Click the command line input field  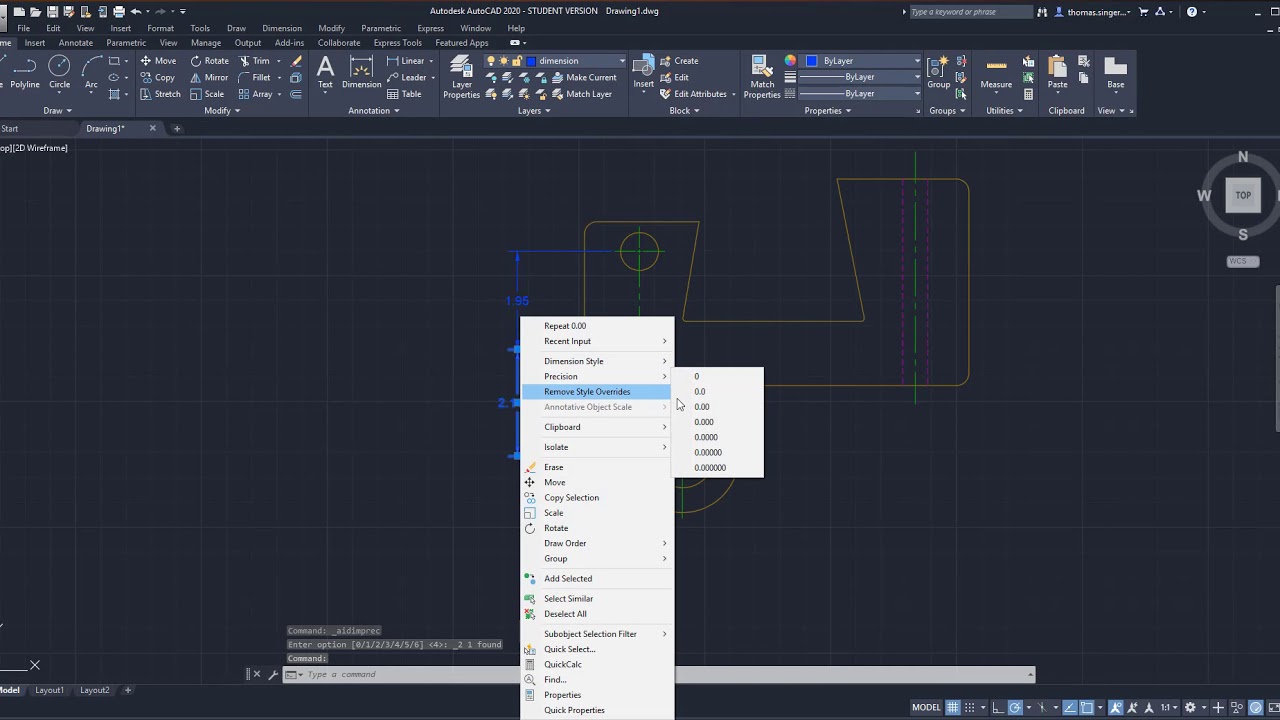[660, 675]
